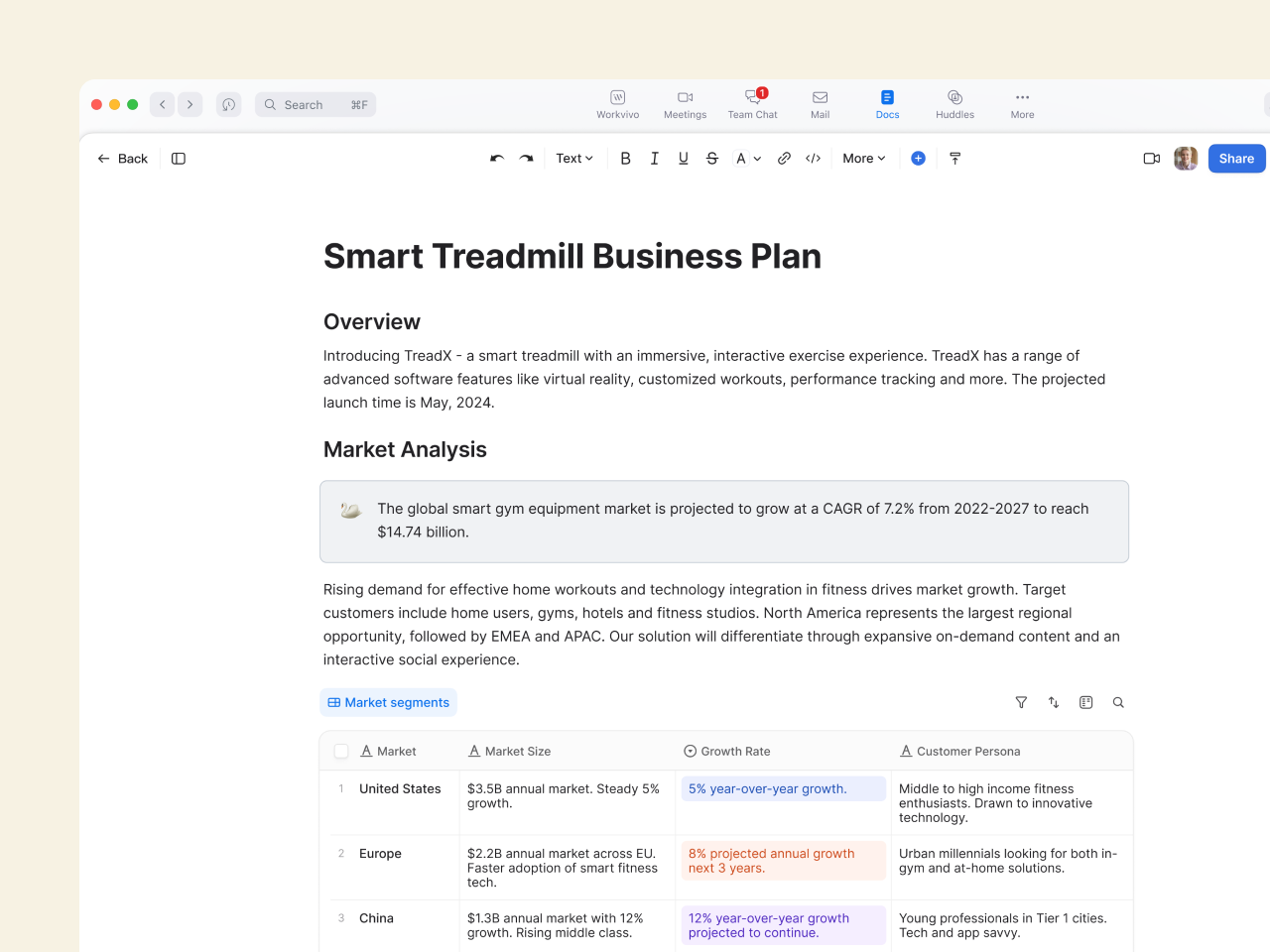The image size is (1270, 952).
Task: Click the redo arrow icon
Action: [527, 159]
